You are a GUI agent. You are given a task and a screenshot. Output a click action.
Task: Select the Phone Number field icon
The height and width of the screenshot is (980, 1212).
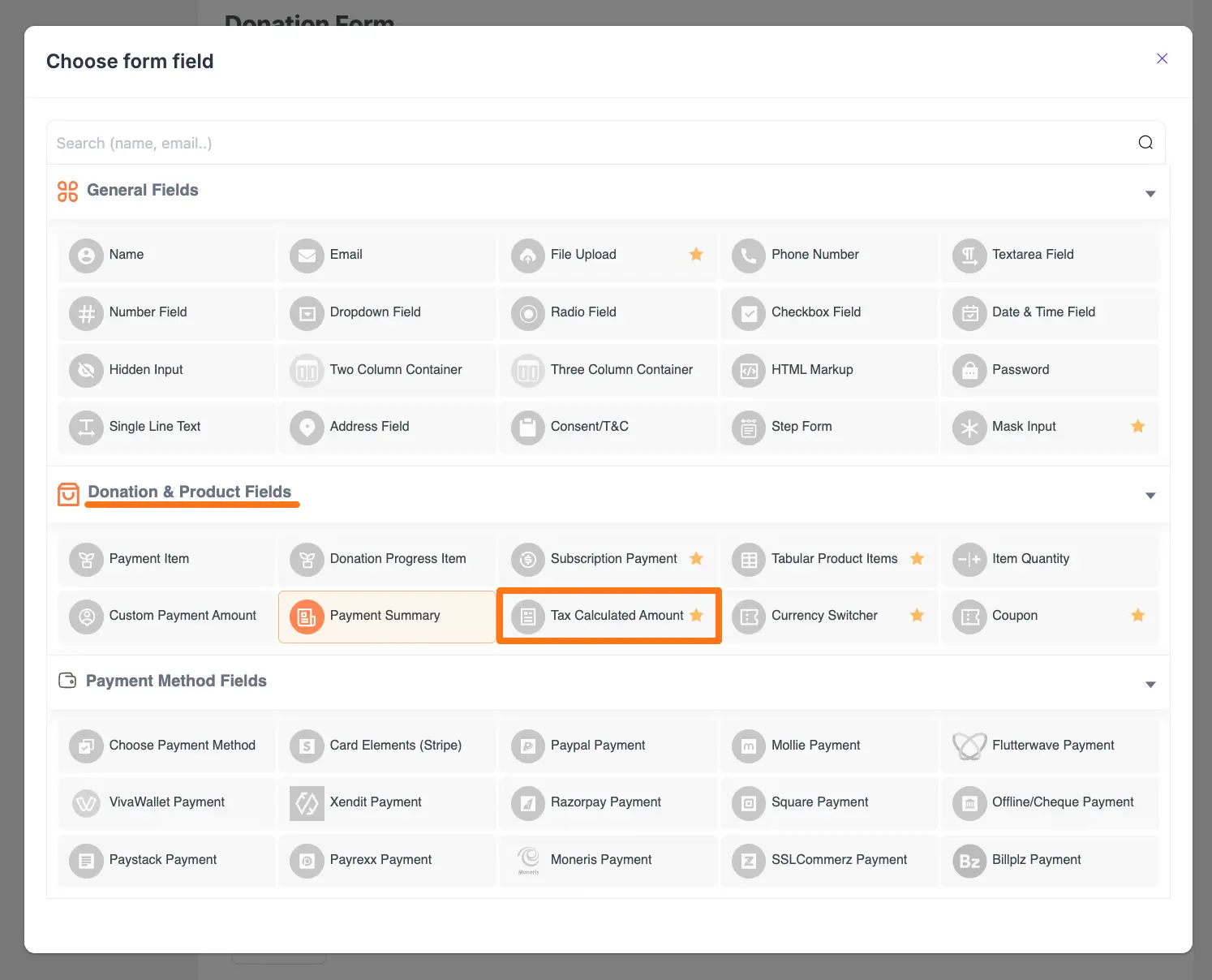point(748,255)
